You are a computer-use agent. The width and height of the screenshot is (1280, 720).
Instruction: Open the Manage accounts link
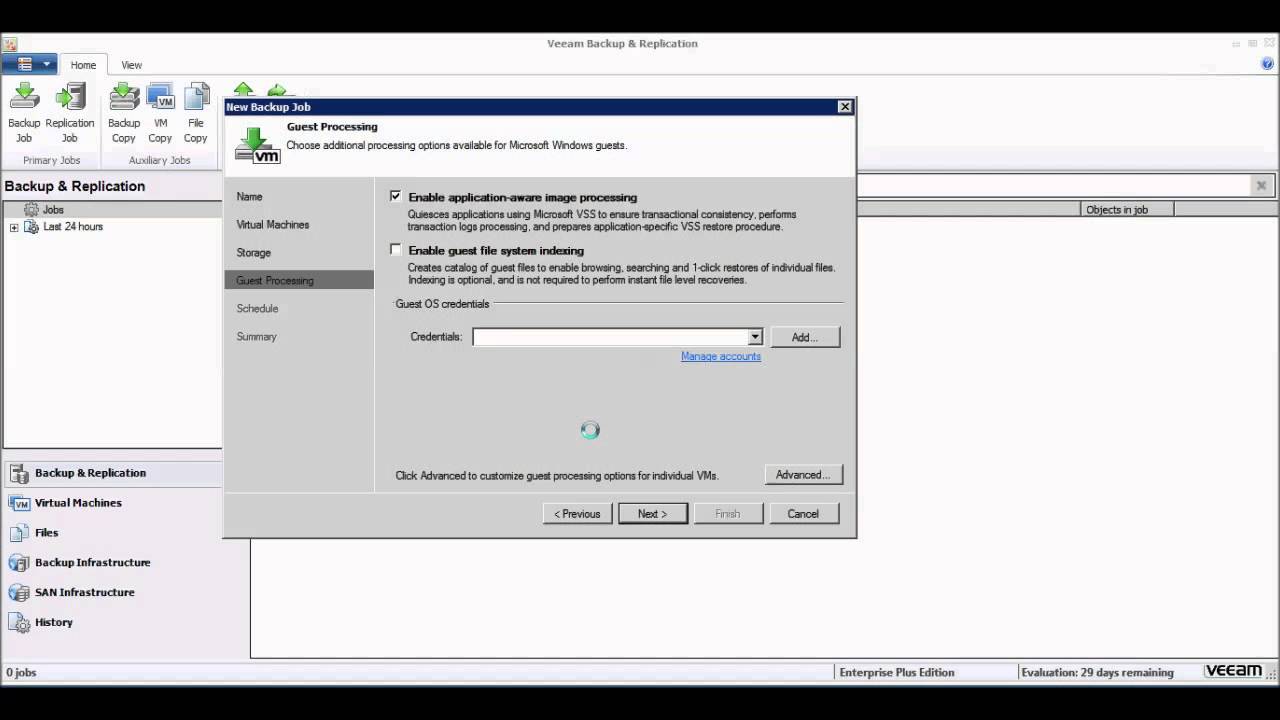[x=721, y=357]
